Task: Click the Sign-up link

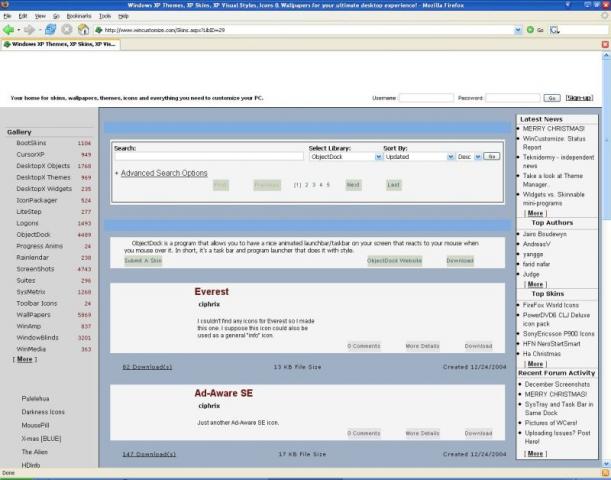Action: pos(579,98)
